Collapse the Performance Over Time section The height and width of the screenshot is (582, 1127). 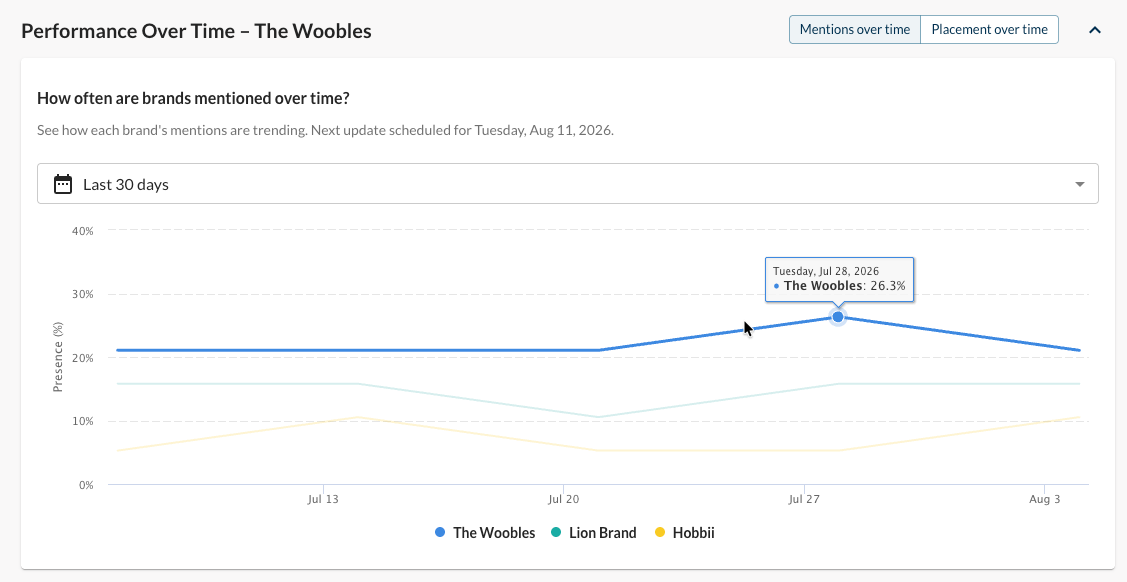pos(1095,30)
